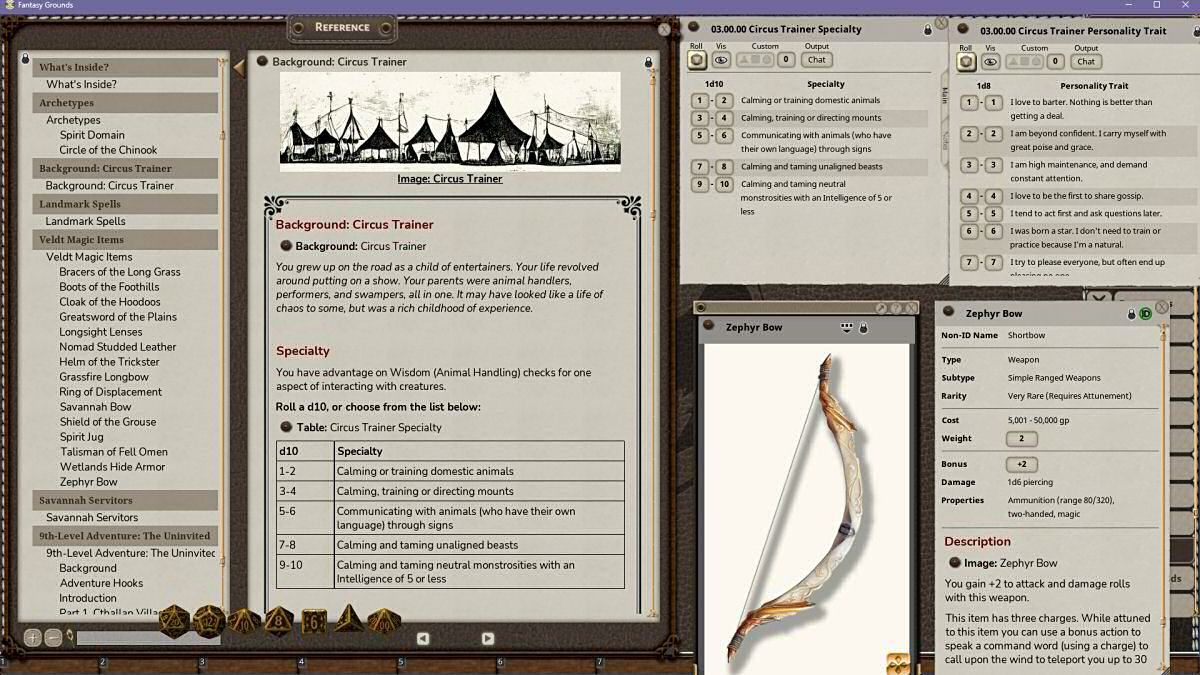Click the Weight value field on Zephyr Bow
The height and width of the screenshot is (675, 1200).
(1021, 438)
